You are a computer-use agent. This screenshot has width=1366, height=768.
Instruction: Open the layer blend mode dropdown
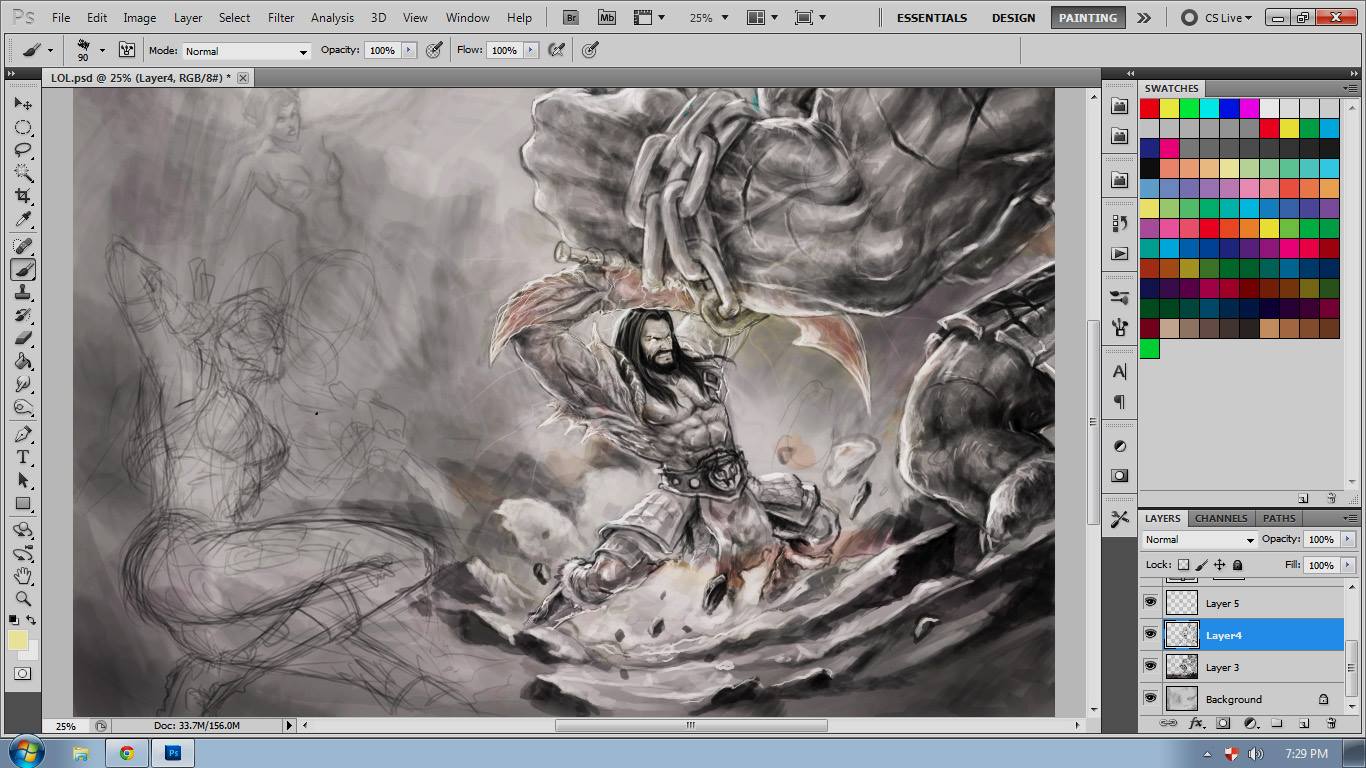coord(1199,540)
